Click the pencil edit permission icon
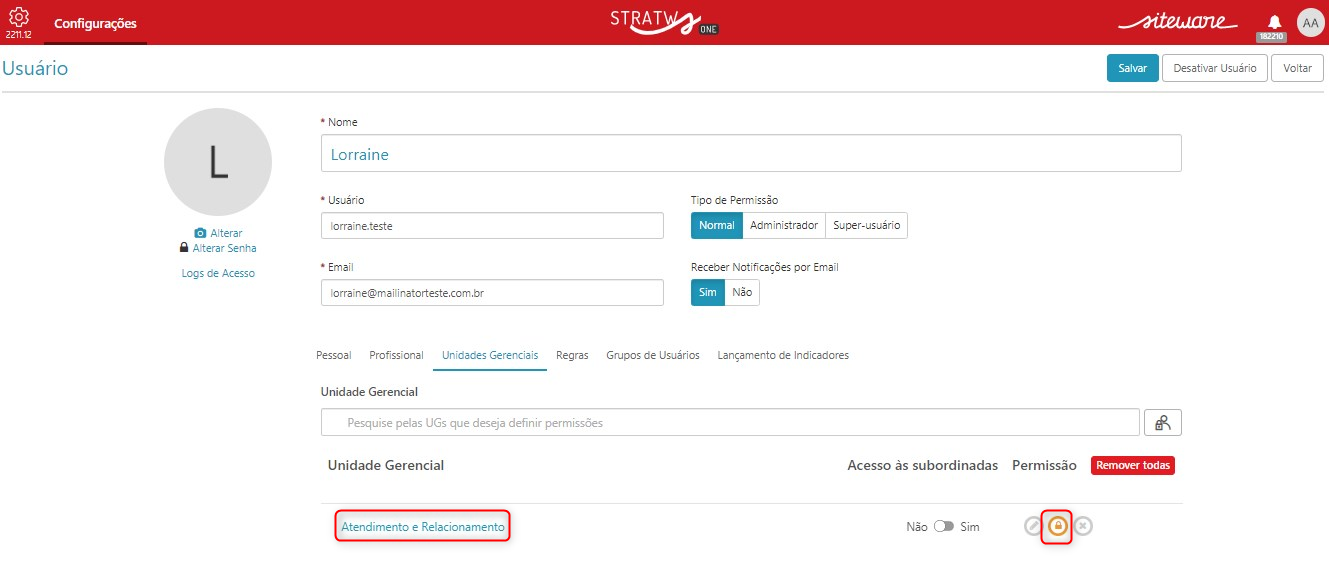The height and width of the screenshot is (573, 1329). pyautogui.click(x=1034, y=526)
